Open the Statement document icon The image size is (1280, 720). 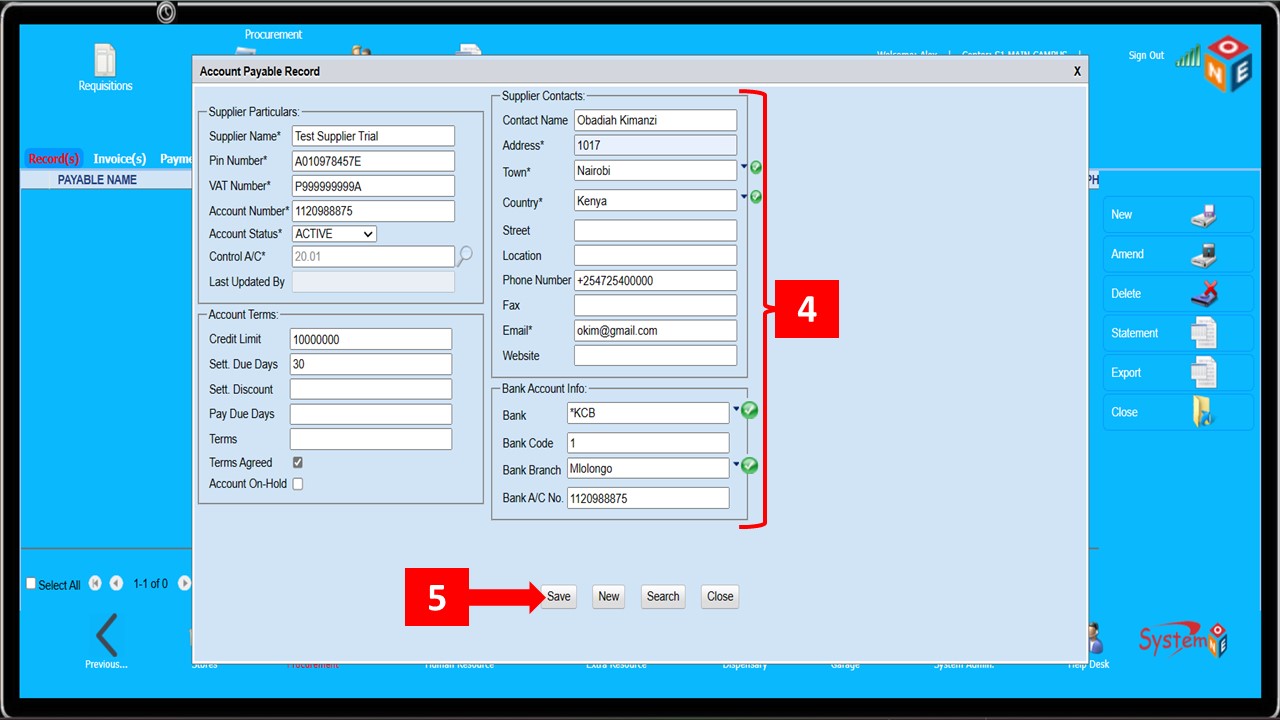[1203, 333]
